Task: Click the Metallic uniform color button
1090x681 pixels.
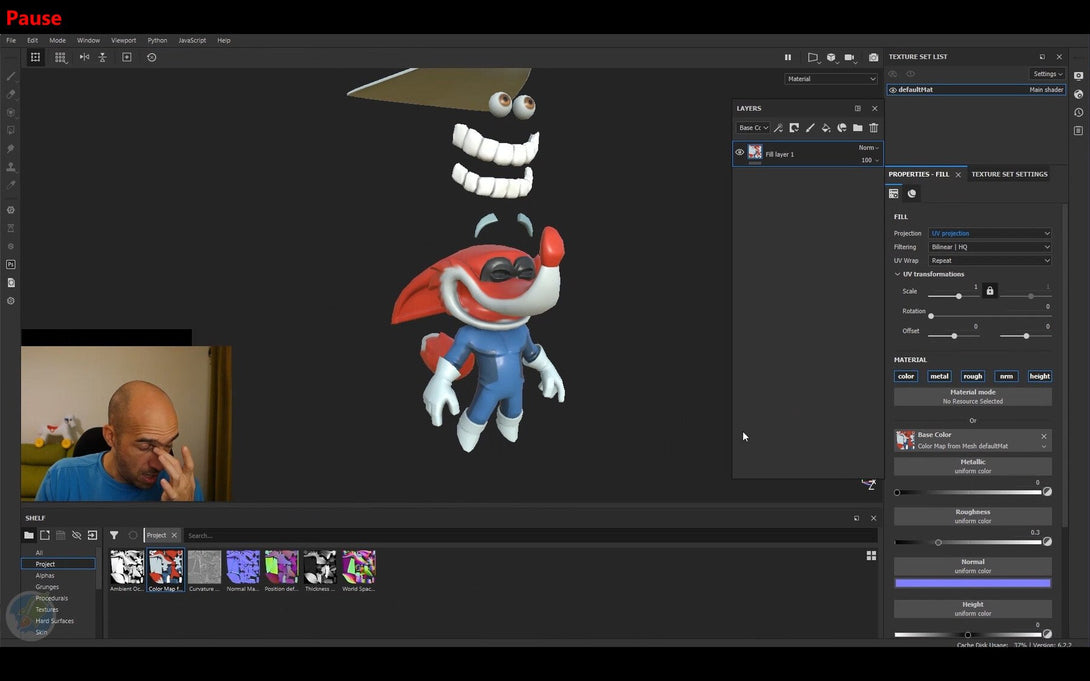Action: pos(973,466)
